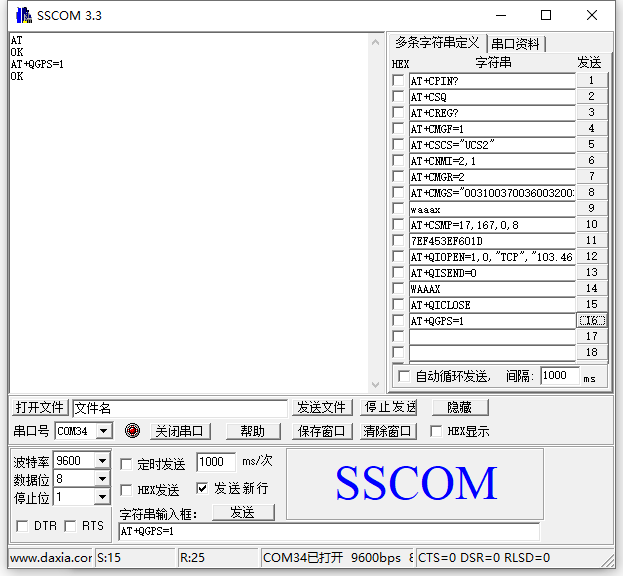Click the www.daxia.com status bar link

[51, 558]
